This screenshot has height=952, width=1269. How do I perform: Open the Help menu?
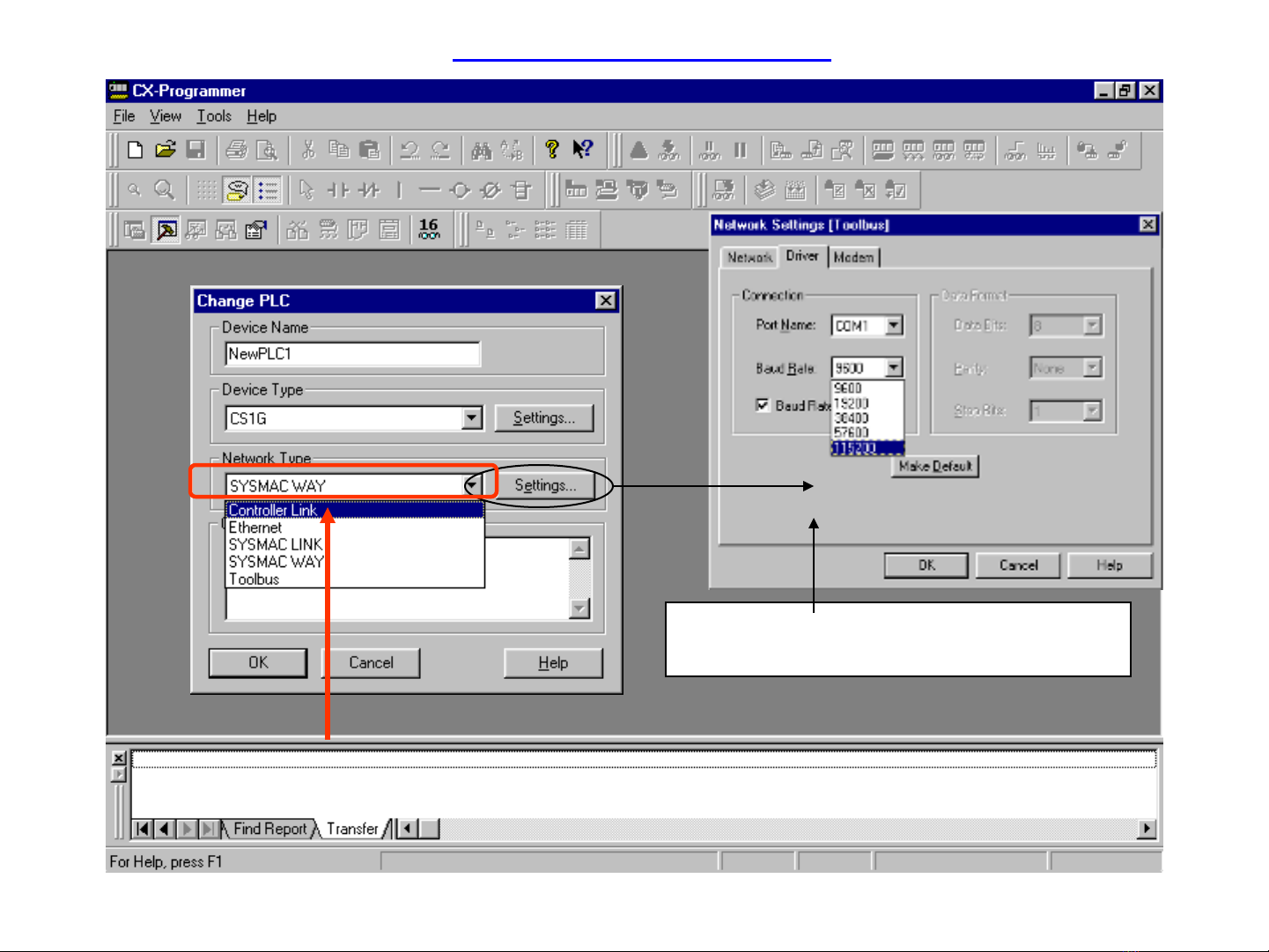pyautogui.click(x=262, y=116)
